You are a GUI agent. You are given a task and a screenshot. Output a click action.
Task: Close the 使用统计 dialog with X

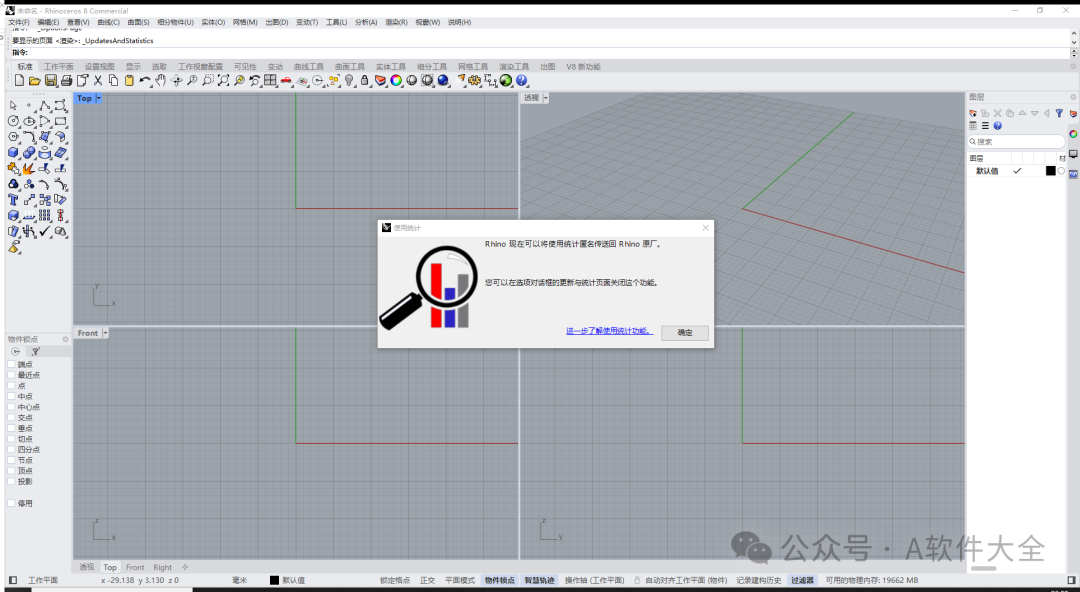click(x=705, y=227)
